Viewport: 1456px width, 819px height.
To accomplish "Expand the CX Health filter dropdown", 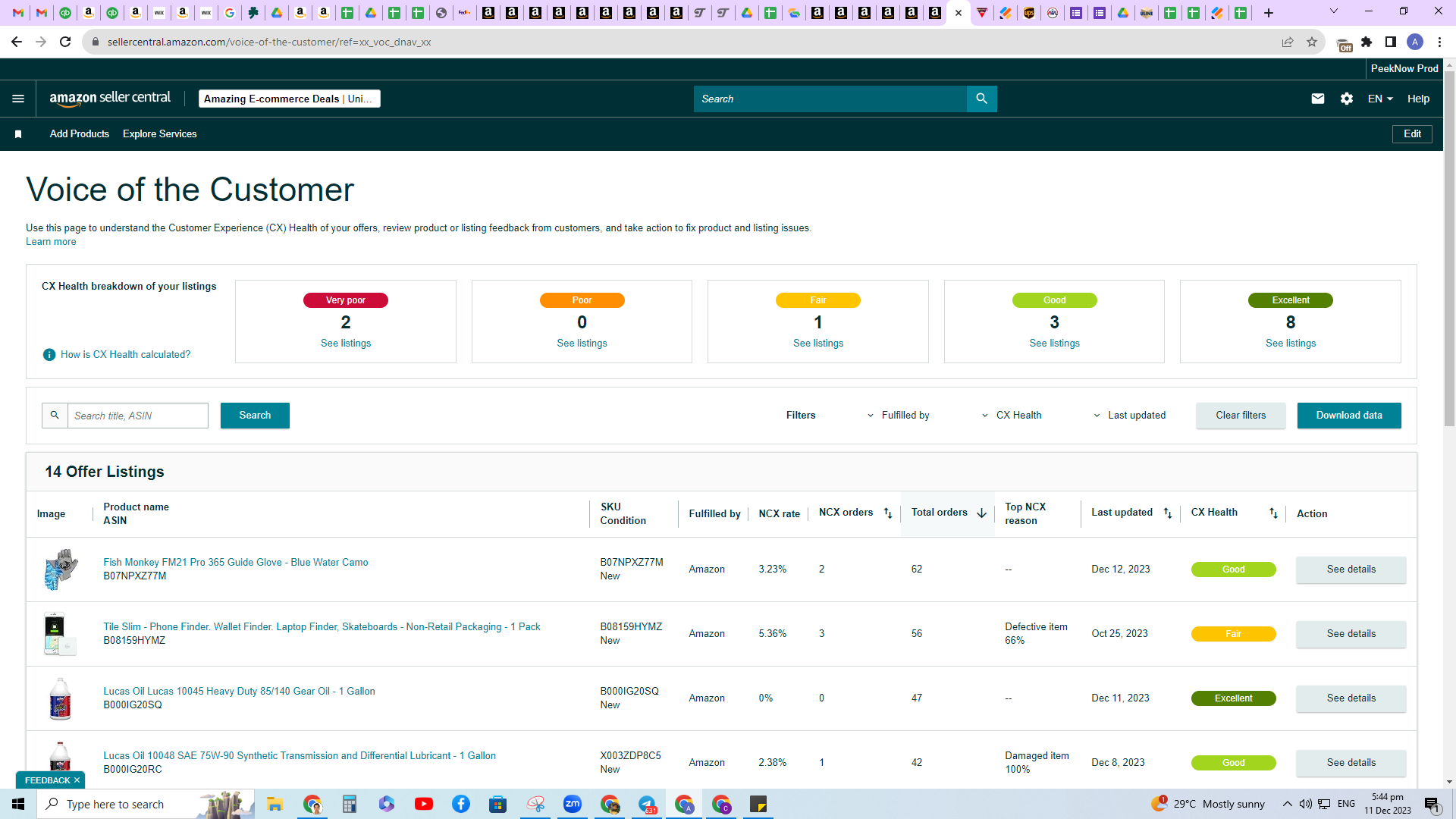I will tap(1012, 416).
